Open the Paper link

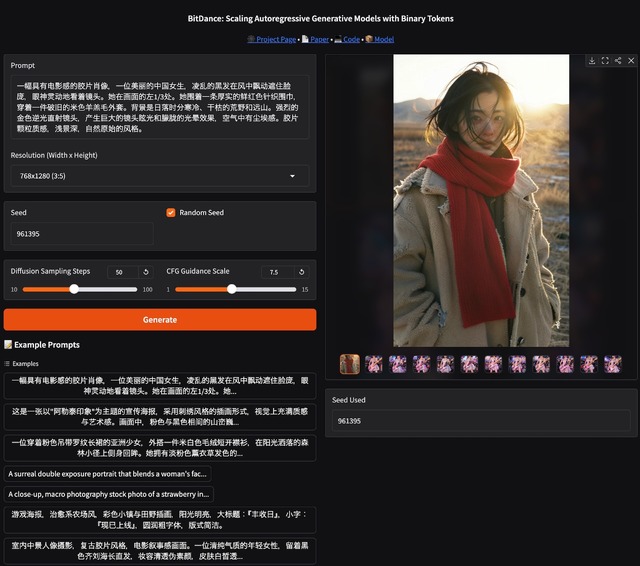tap(319, 39)
